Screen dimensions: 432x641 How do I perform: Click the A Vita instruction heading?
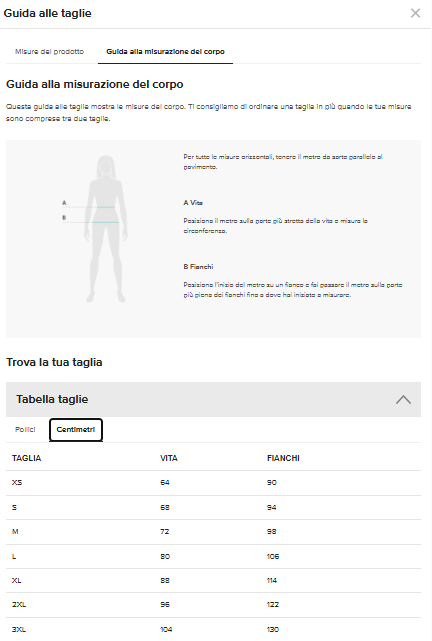193,203
